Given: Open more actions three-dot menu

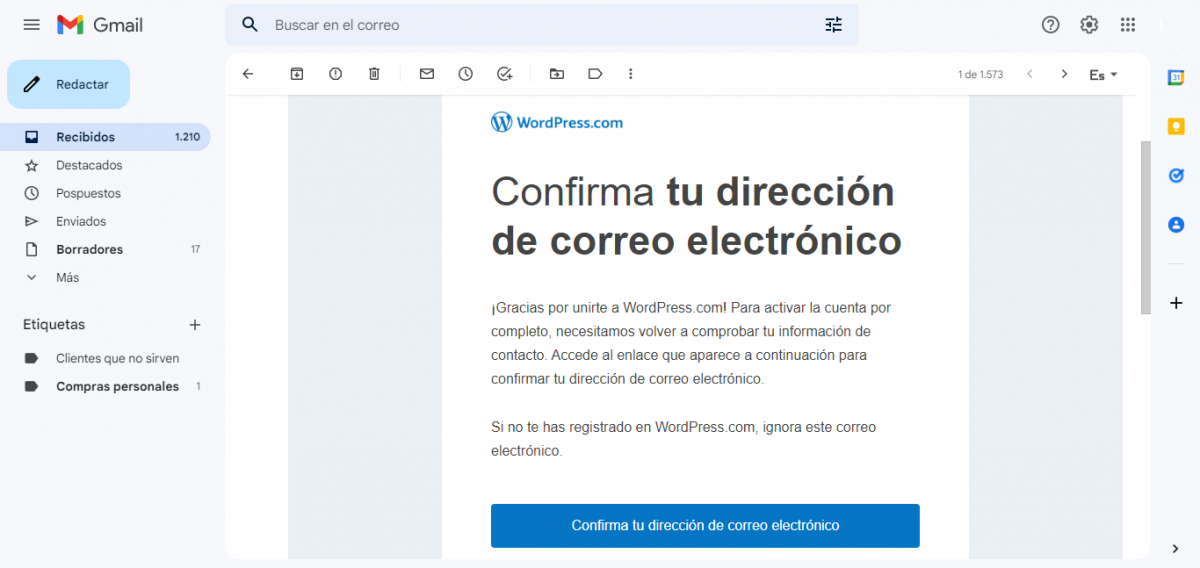Looking at the screenshot, I should tap(630, 74).
